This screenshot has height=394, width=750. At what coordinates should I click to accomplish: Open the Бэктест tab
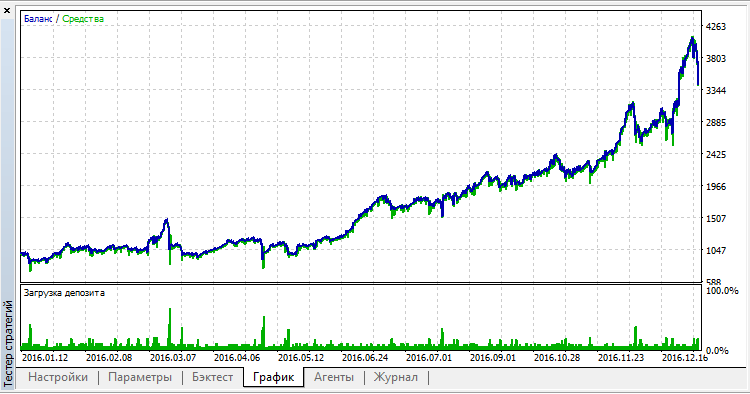212,377
